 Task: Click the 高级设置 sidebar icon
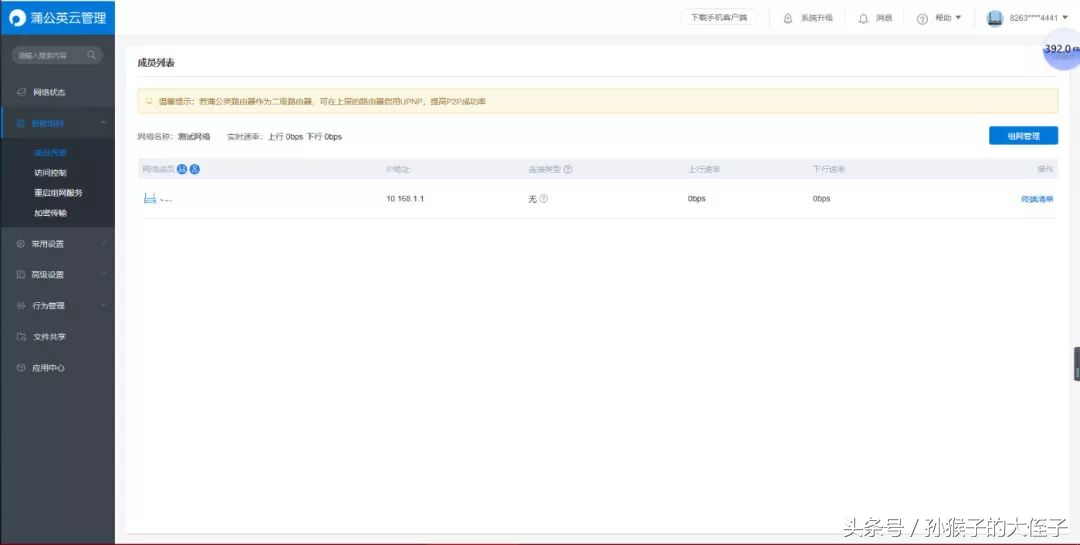pyautogui.click(x=21, y=274)
